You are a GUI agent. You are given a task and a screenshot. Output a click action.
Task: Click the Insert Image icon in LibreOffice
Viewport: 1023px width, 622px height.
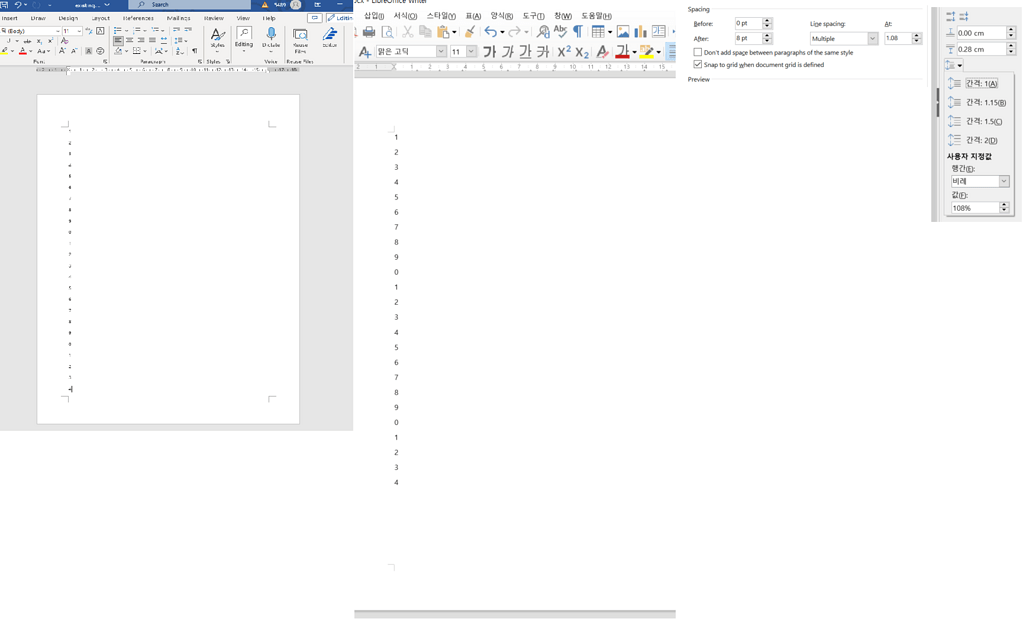point(623,31)
